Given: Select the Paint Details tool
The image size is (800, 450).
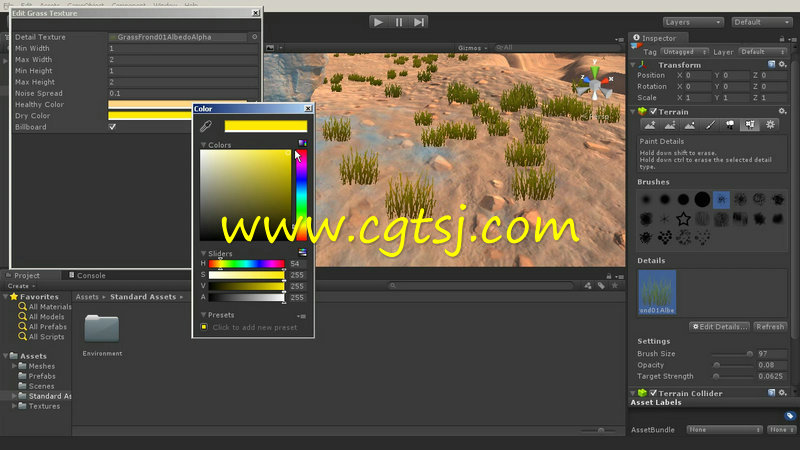Looking at the screenshot, I should point(750,125).
